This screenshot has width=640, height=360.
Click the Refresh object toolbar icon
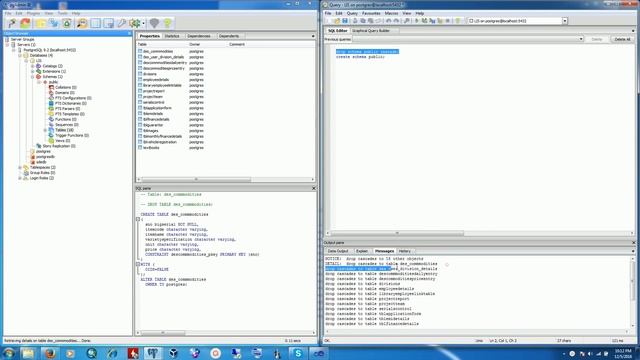coord(25,23)
